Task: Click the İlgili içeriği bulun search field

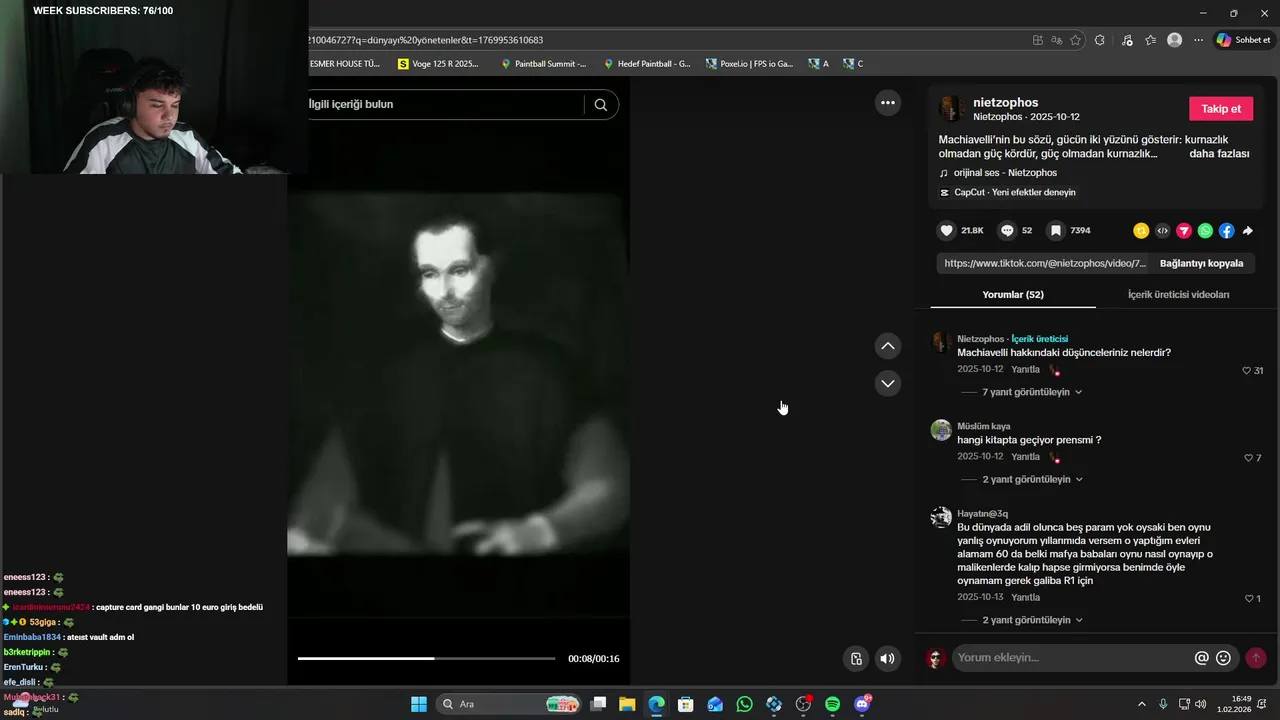Action: 444,104
